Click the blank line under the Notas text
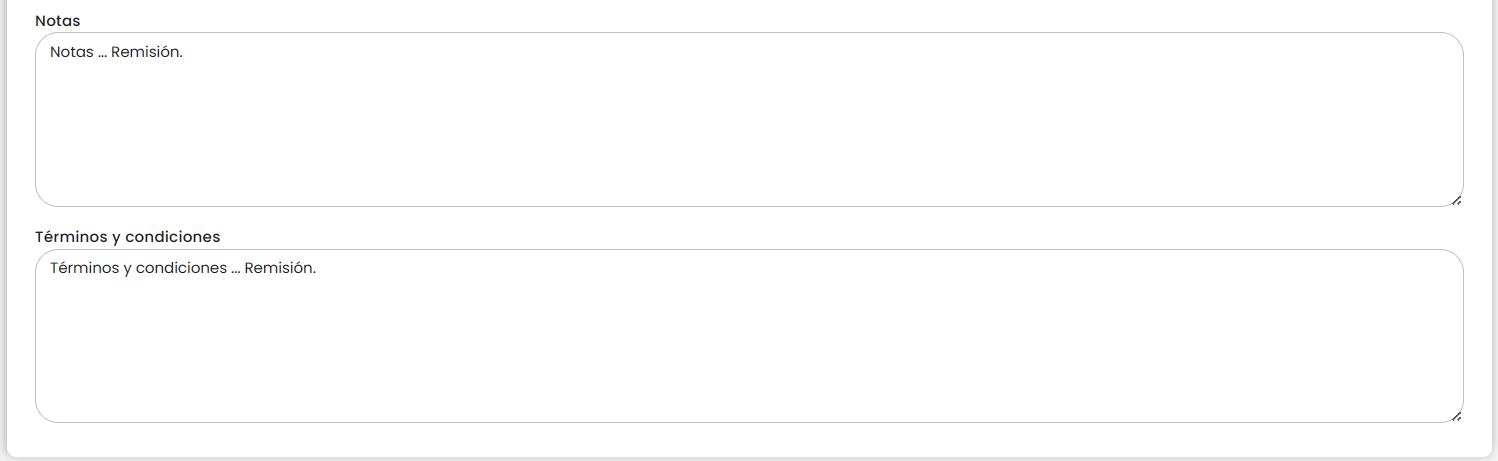Image resolution: width=1498 pixels, height=461 pixels. [300, 76]
